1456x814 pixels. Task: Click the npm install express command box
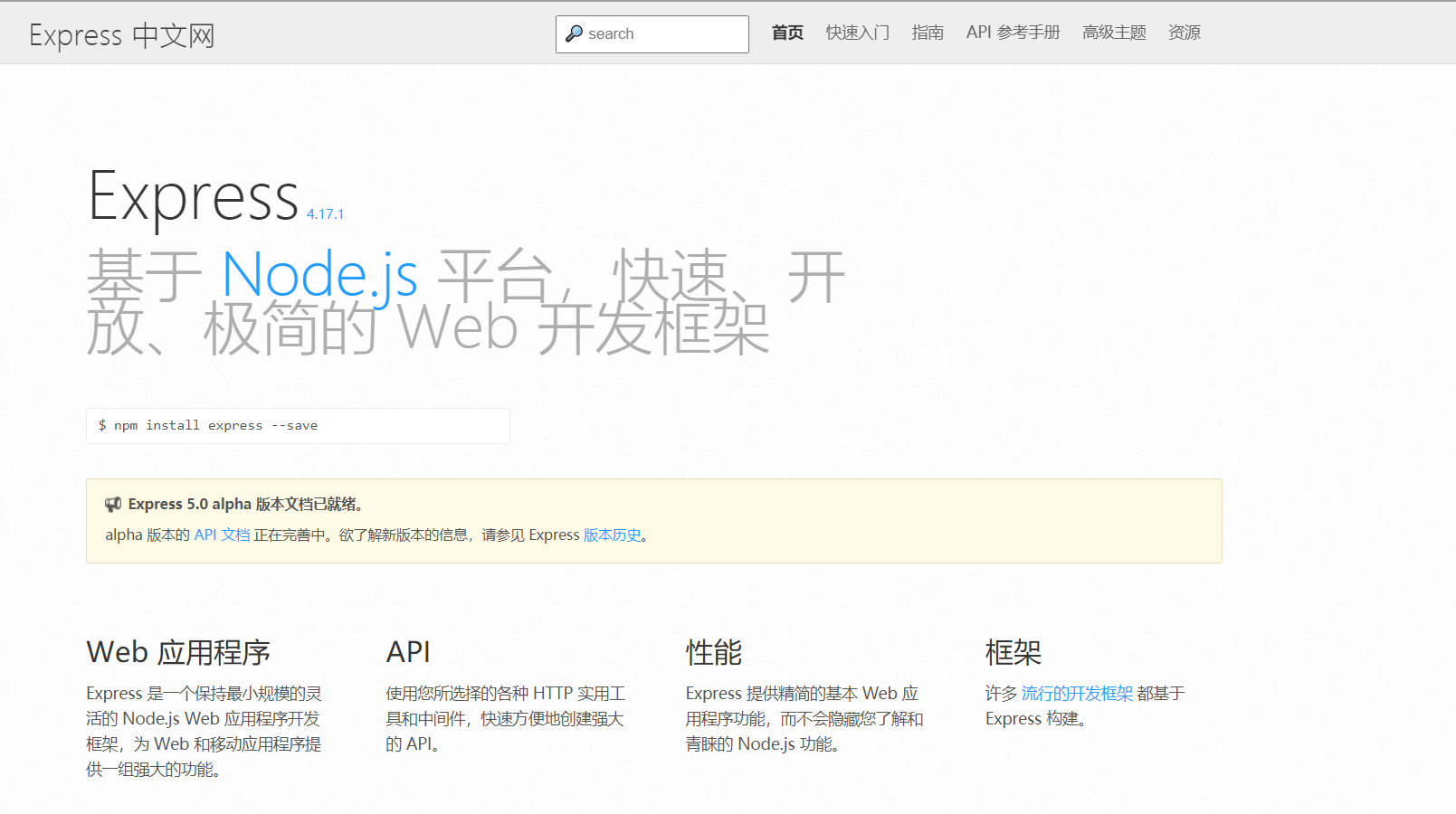[298, 426]
